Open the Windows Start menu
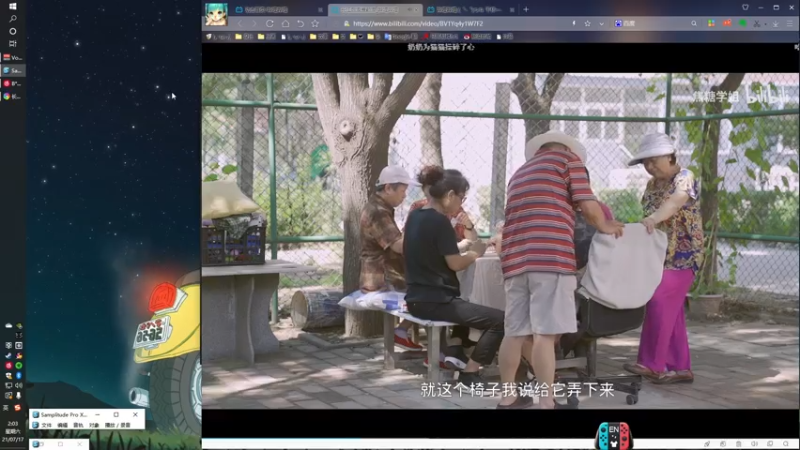The height and width of the screenshot is (450, 800). click(x=13, y=6)
